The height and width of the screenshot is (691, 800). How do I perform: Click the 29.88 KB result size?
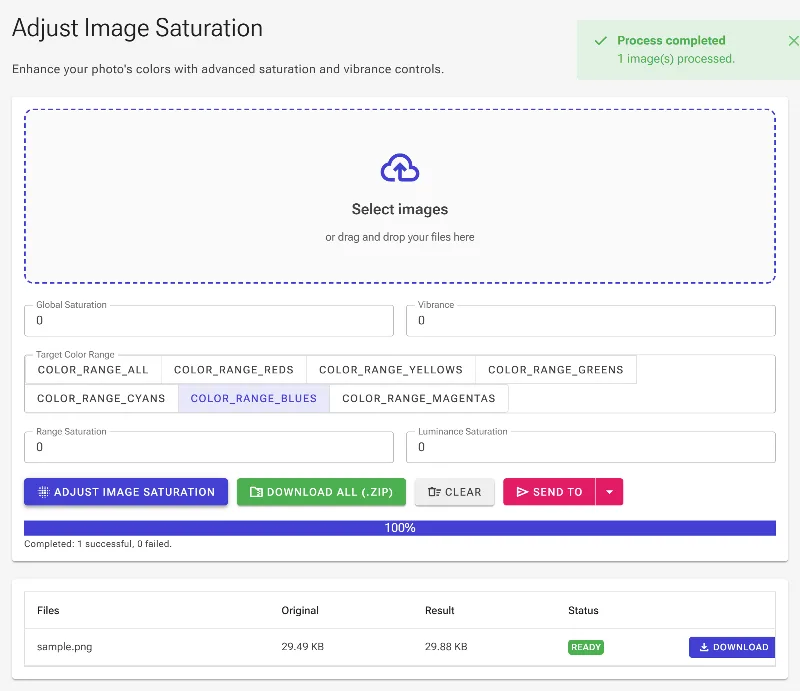click(446, 647)
